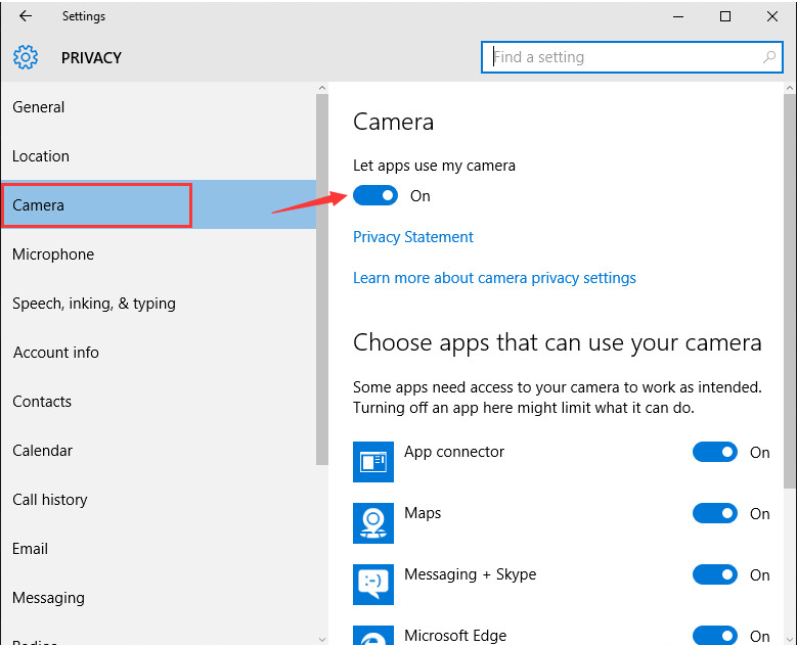
Task: Click sidebar scrollbar down arrow
Action: coord(322,639)
